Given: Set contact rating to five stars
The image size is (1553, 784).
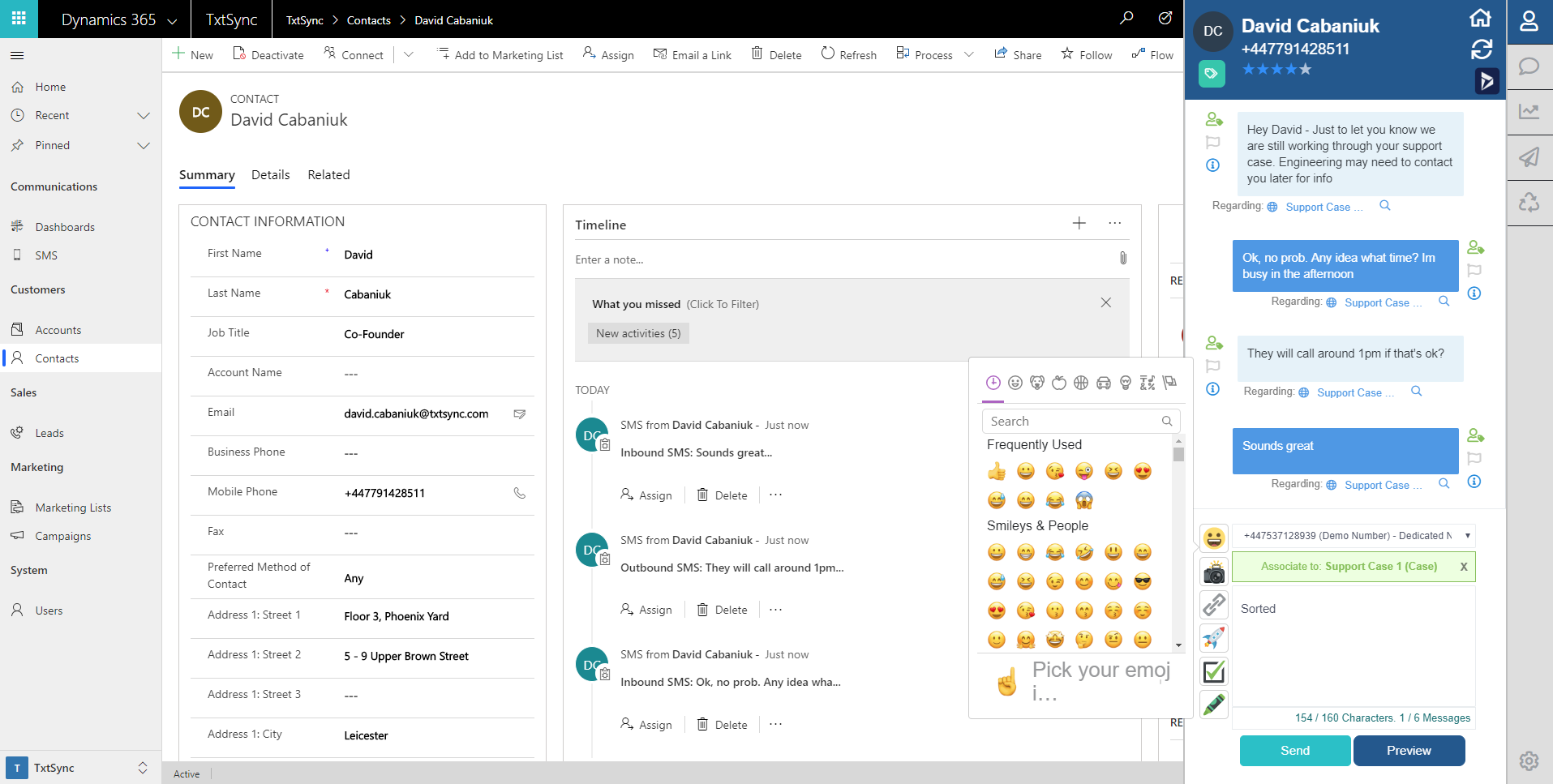Looking at the screenshot, I should click(x=1305, y=70).
